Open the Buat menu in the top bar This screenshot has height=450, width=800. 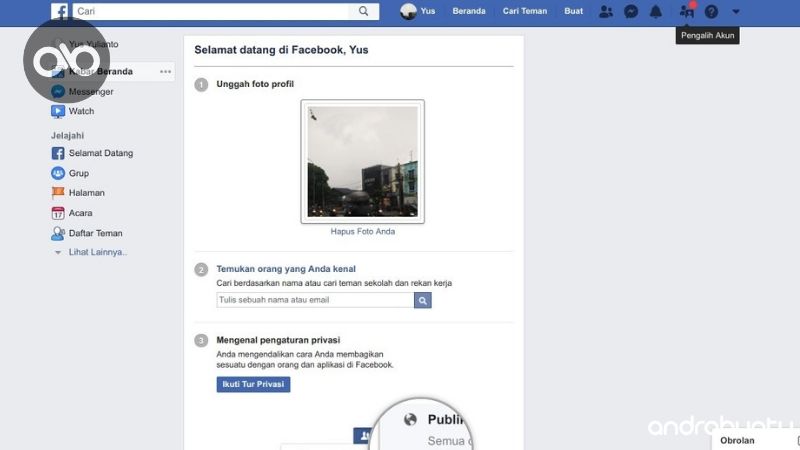(x=573, y=11)
